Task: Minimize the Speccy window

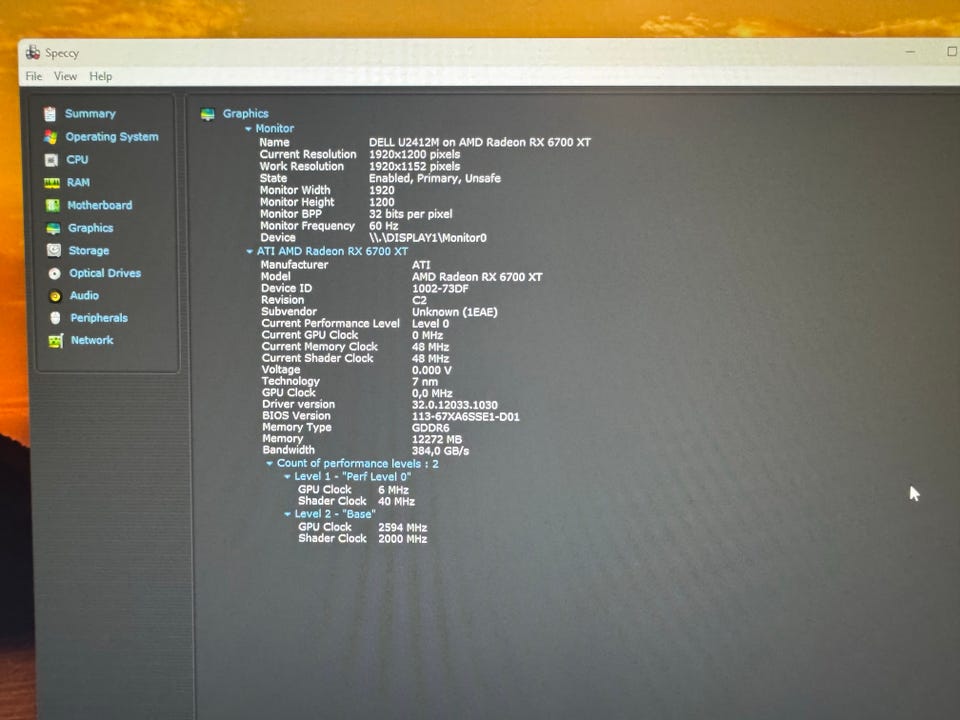Action: pyautogui.click(x=910, y=52)
